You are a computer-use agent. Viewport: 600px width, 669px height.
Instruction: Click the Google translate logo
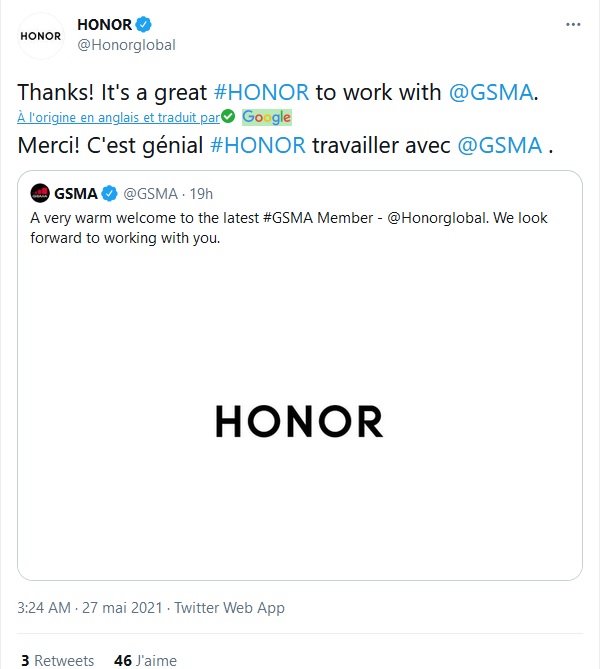click(x=266, y=117)
